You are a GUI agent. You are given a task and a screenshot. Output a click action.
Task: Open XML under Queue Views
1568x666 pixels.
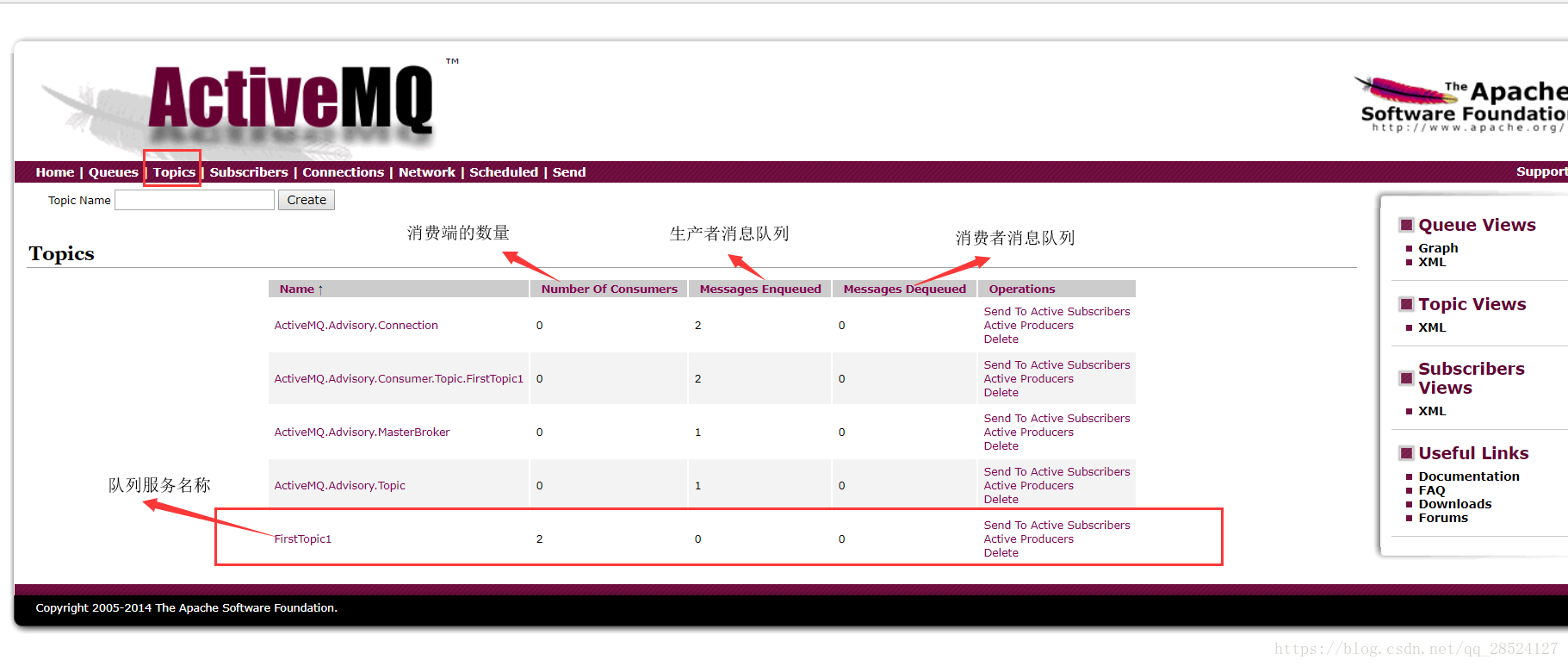click(1432, 262)
